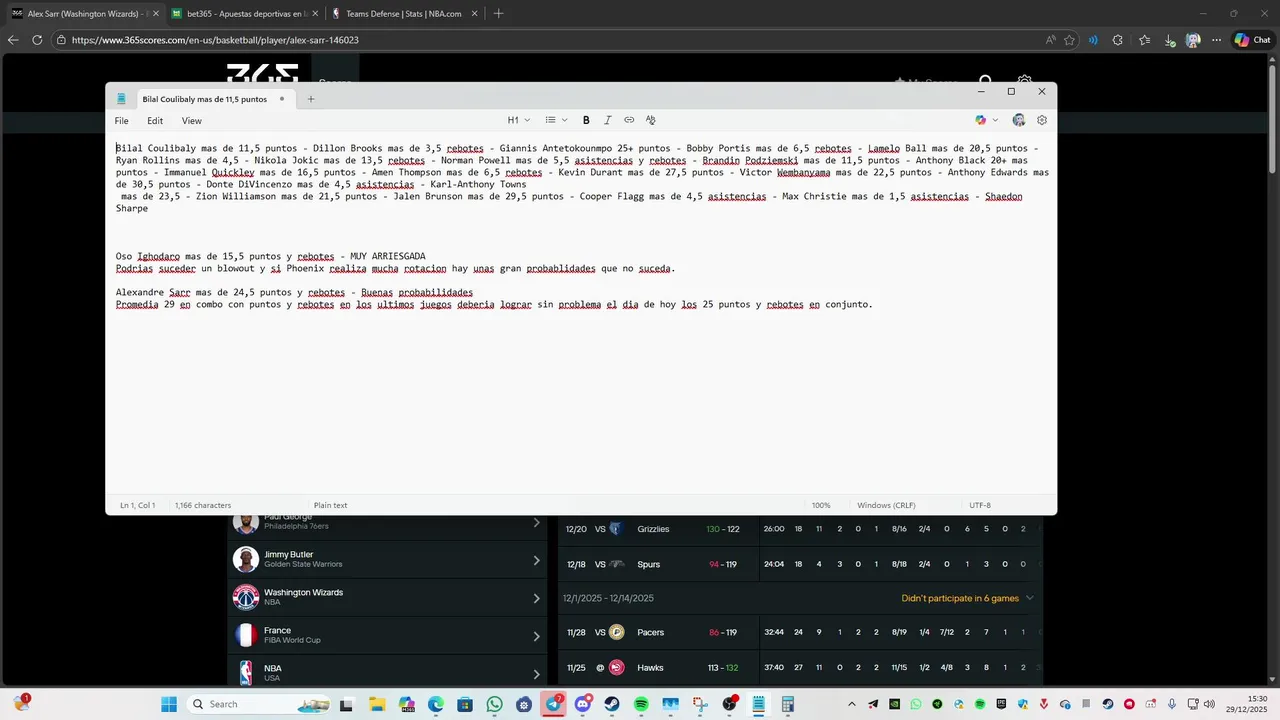The width and height of the screenshot is (1280, 720).
Task: Expand Didn't participate in 6 games
Action: (967, 598)
